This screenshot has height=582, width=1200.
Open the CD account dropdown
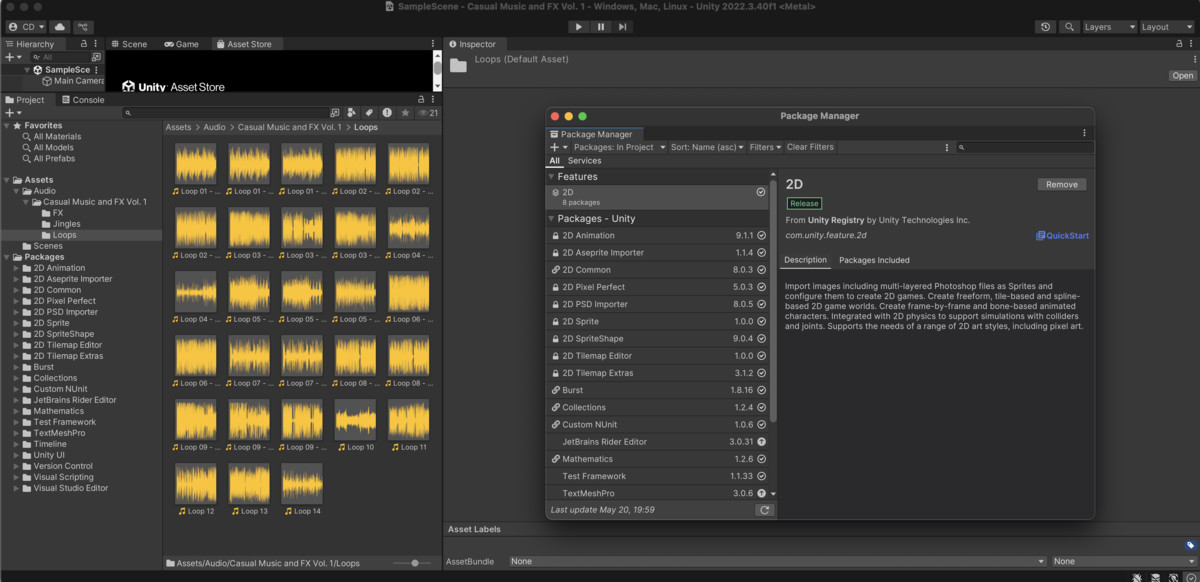[26, 27]
